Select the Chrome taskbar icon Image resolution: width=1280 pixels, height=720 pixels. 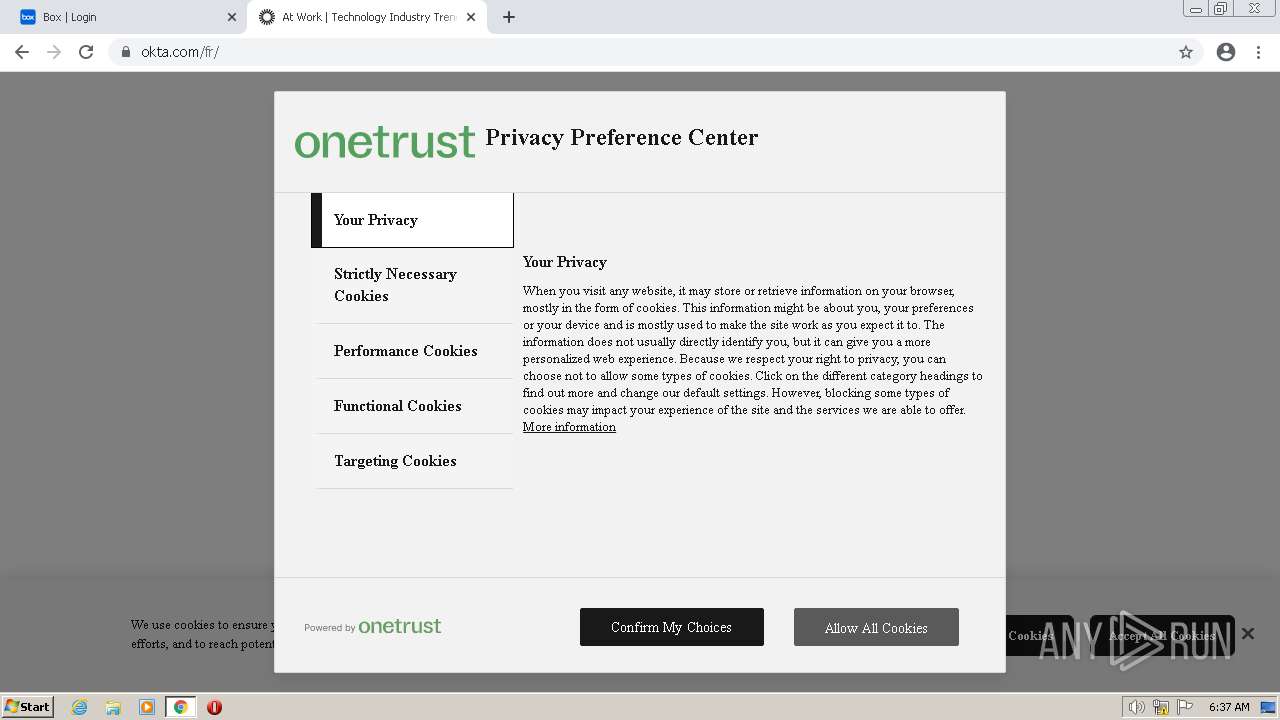pos(181,707)
